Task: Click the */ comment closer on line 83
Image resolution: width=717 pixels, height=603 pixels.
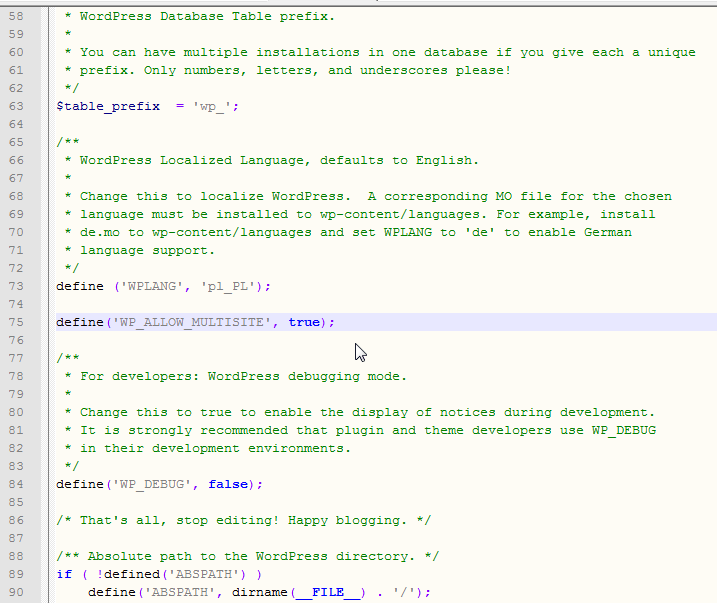Action: [72, 466]
